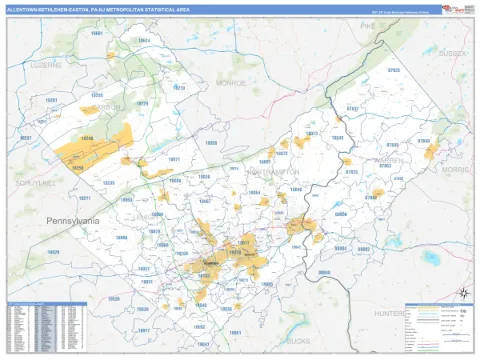The height and width of the screenshot is (360, 480).
Task: Click ZIP code 07882 label
Action: [x=371, y=197]
